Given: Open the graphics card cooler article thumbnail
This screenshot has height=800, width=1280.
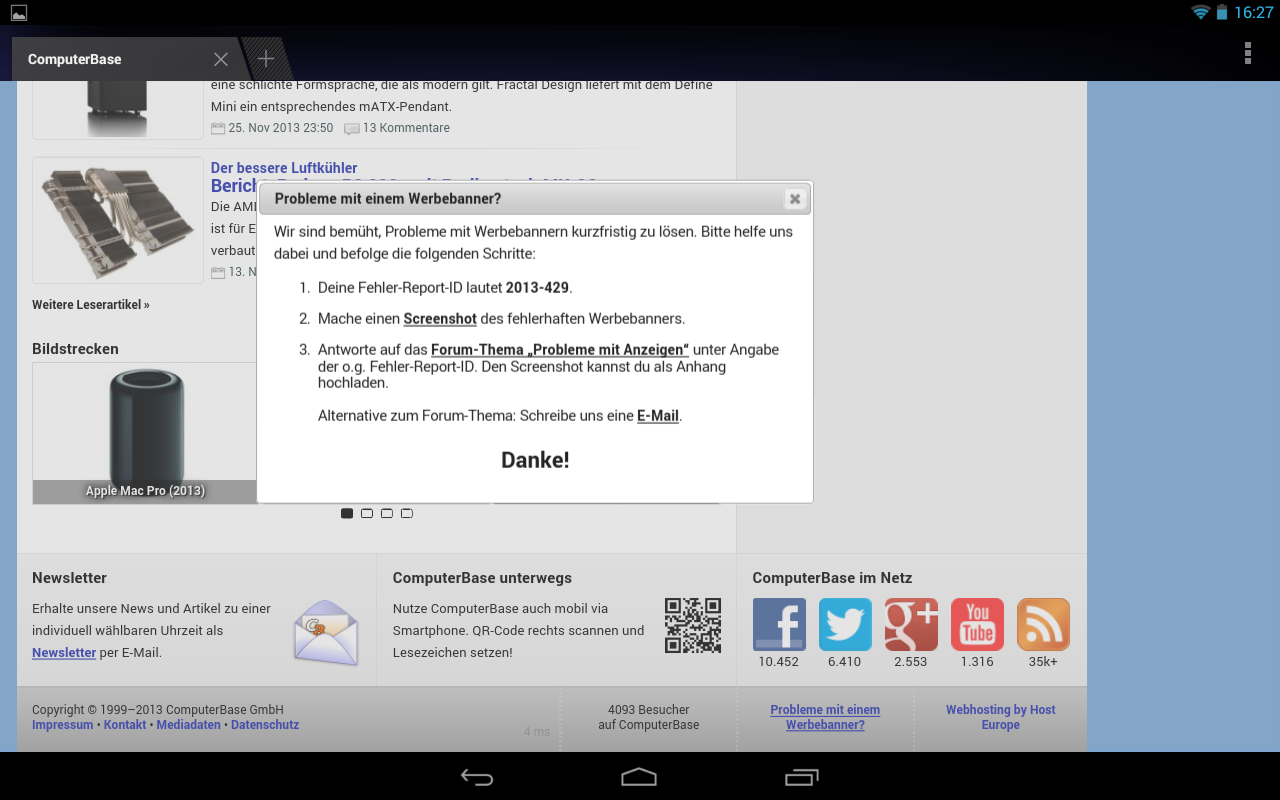Looking at the screenshot, I should click(x=118, y=220).
